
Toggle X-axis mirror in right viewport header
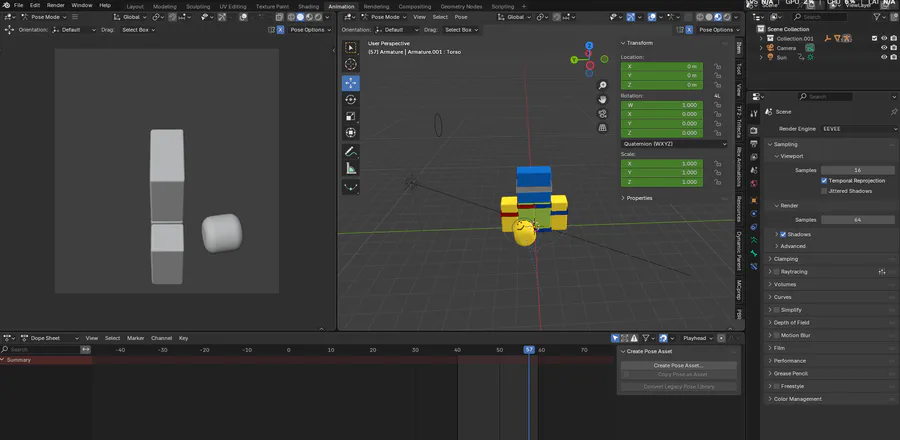coord(689,30)
